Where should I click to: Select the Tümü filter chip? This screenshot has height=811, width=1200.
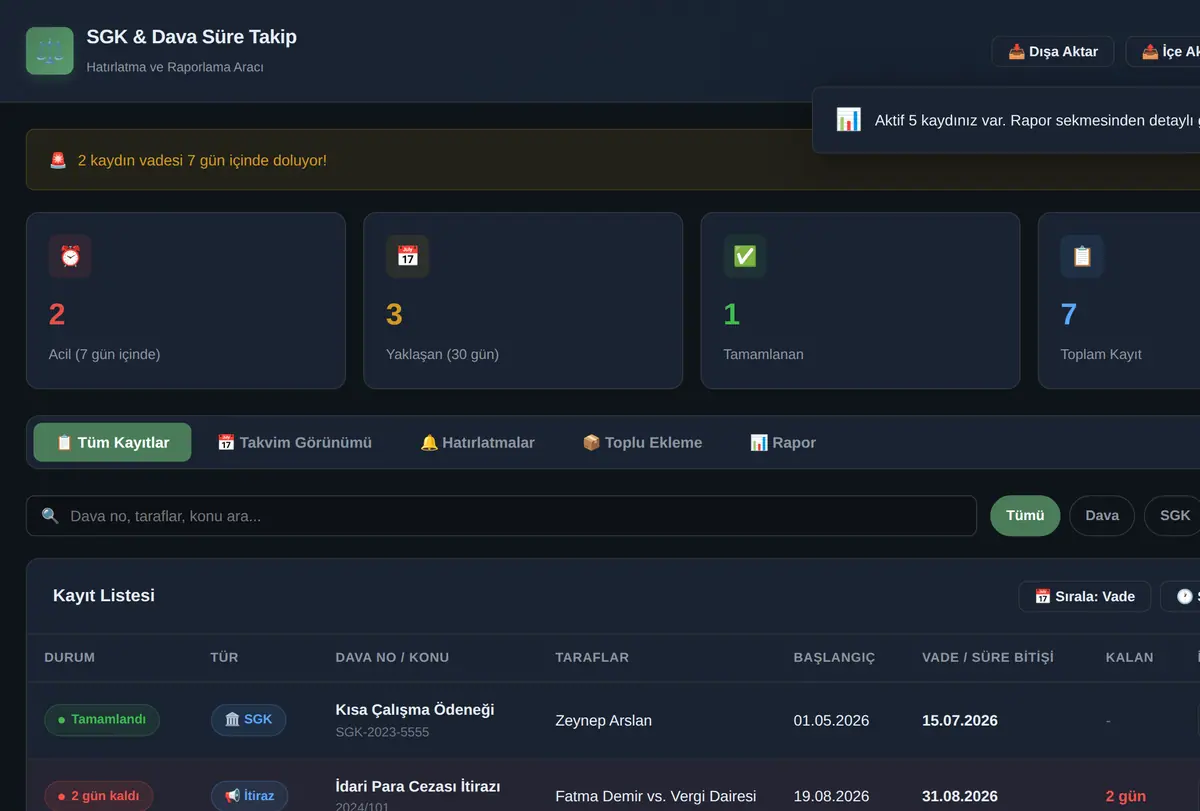(1025, 516)
